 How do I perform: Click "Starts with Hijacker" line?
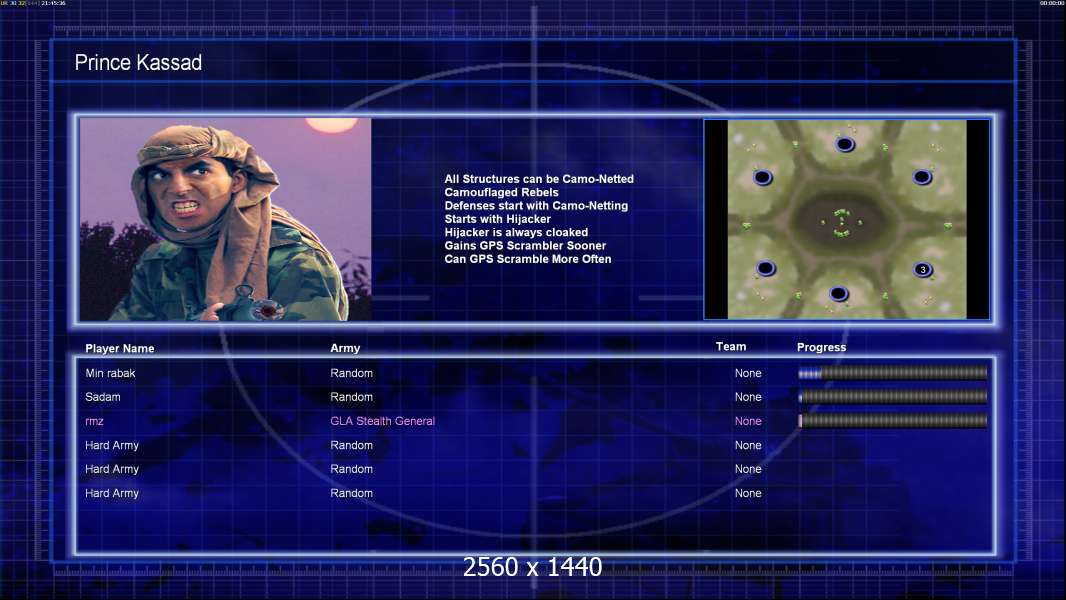click(498, 219)
